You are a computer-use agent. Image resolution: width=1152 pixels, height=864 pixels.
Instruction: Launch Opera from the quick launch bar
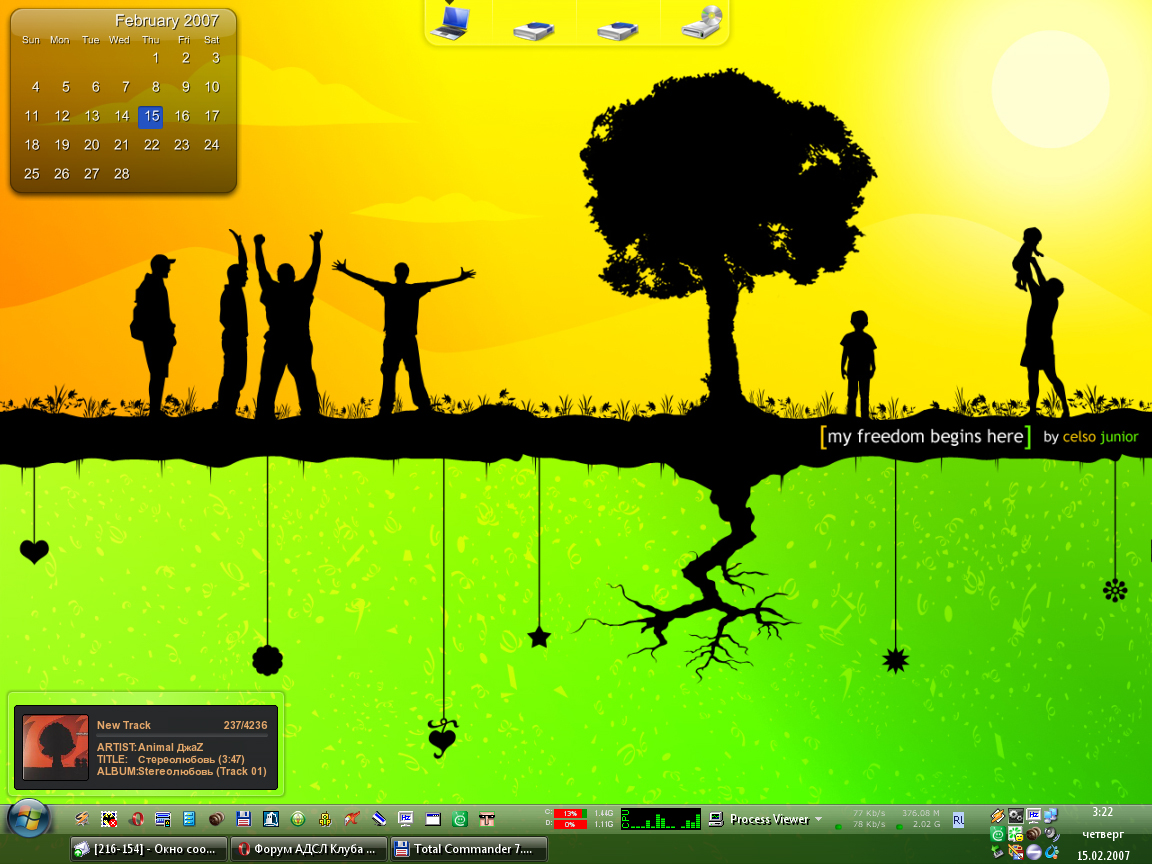[136, 818]
